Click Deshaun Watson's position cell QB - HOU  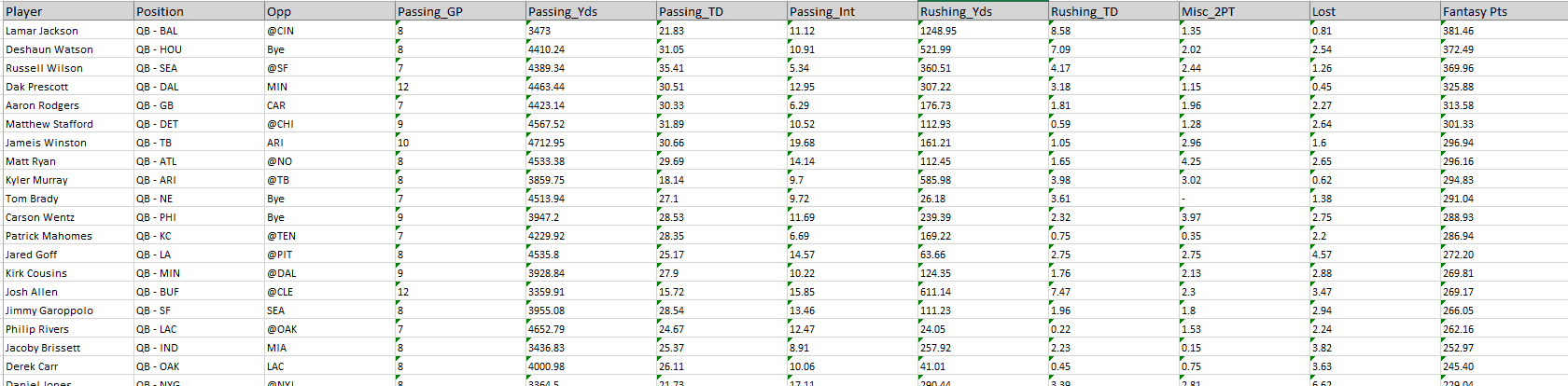pos(199,49)
